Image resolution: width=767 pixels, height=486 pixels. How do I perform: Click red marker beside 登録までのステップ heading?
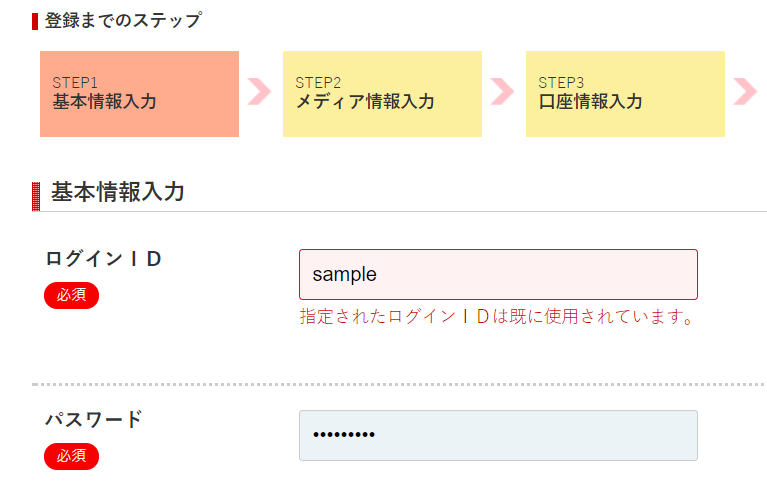pos(35,21)
